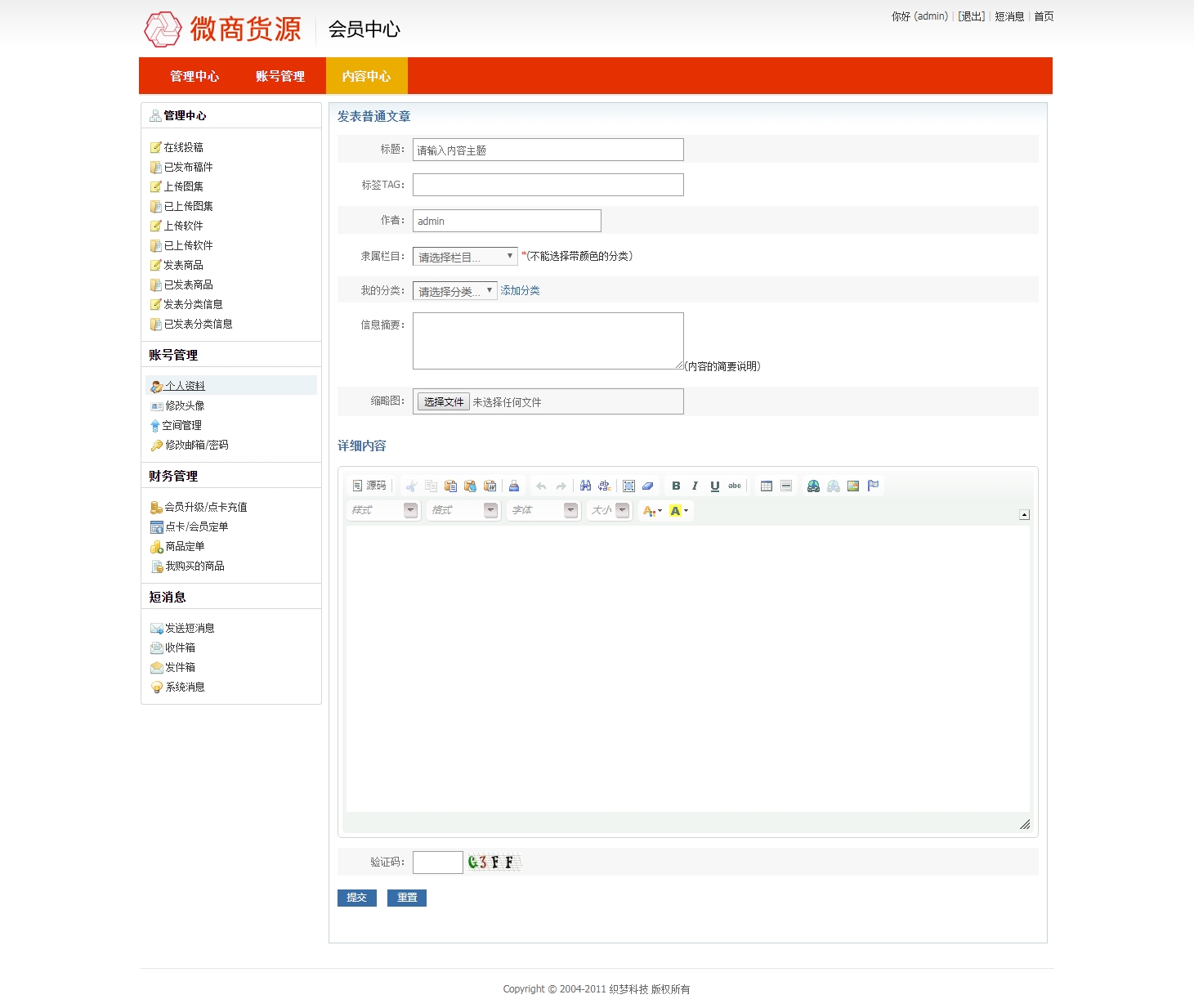Click the insert link globe icon

tap(813, 486)
